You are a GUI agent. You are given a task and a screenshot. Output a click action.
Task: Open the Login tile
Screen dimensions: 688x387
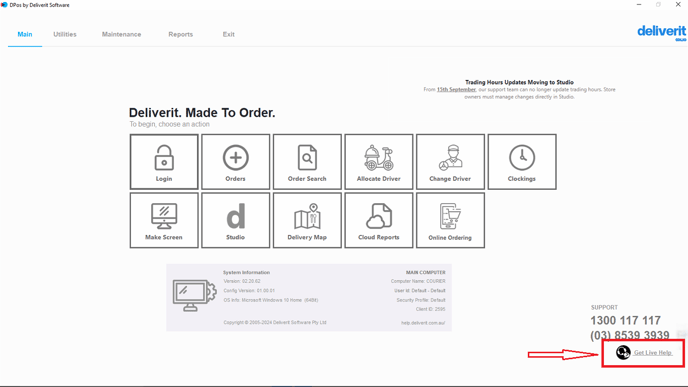pyautogui.click(x=164, y=162)
